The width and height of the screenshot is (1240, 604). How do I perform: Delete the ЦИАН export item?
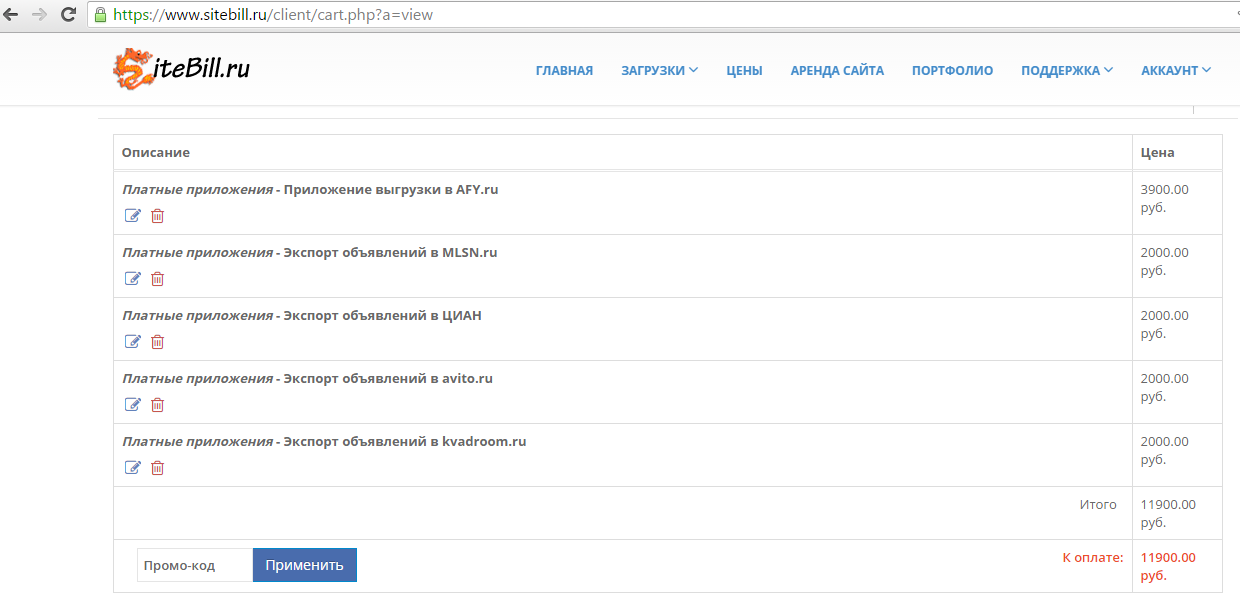click(157, 342)
